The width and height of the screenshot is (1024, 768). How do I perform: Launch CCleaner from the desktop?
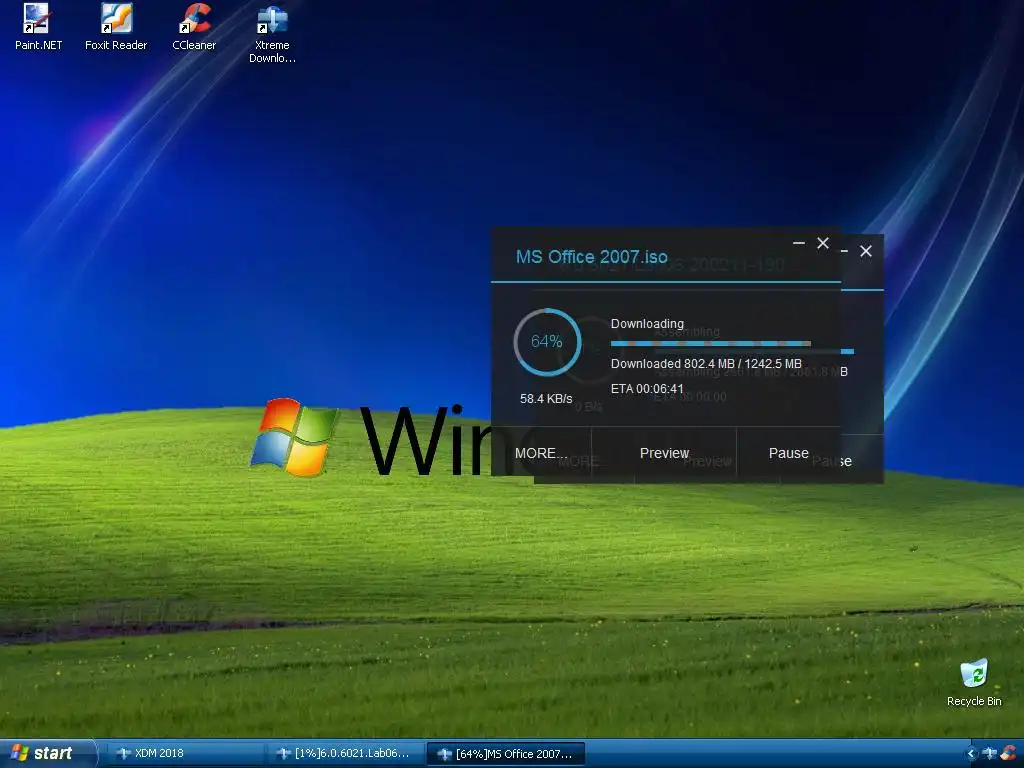194,27
